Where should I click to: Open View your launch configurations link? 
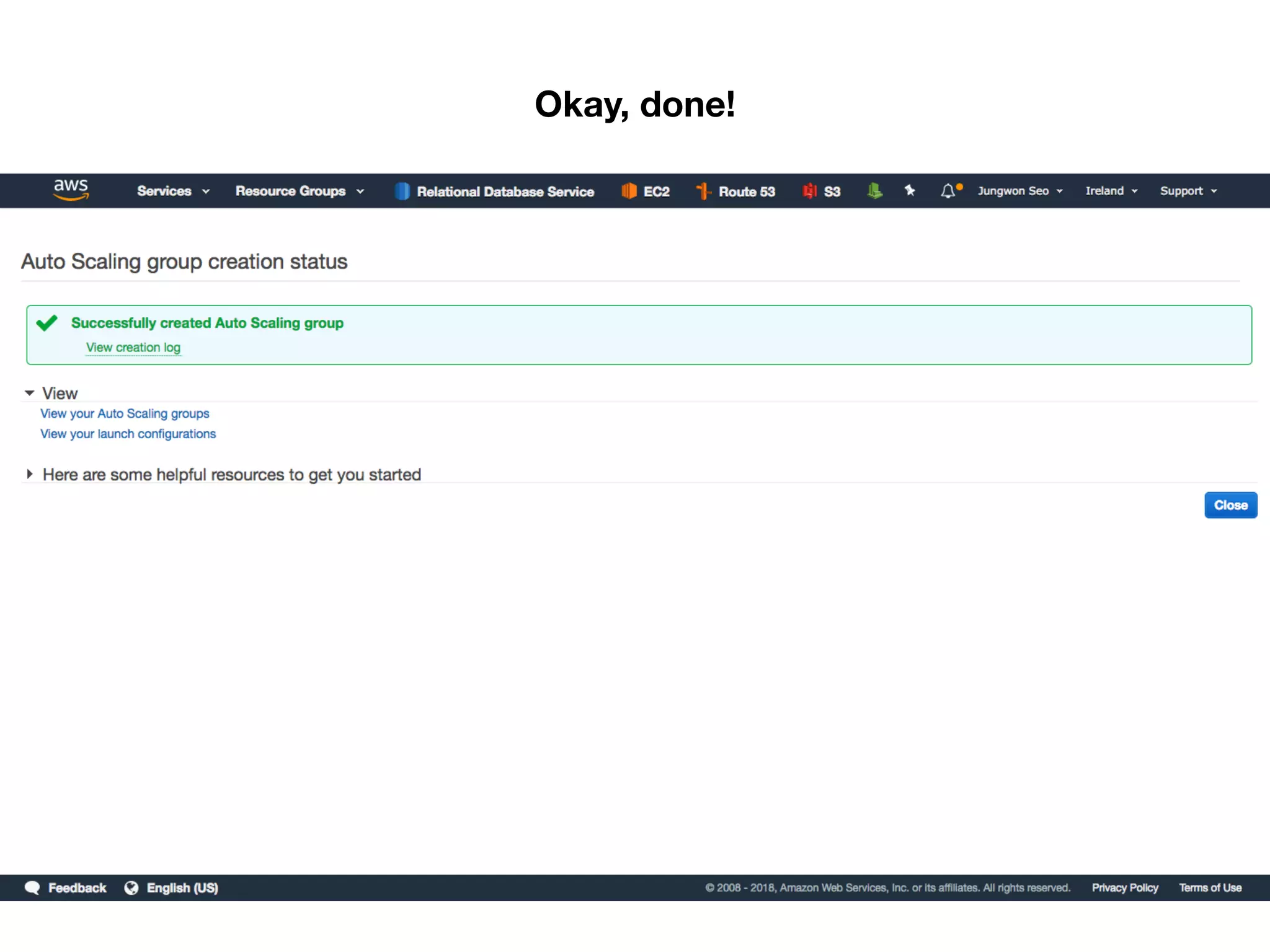pyautogui.click(x=128, y=434)
